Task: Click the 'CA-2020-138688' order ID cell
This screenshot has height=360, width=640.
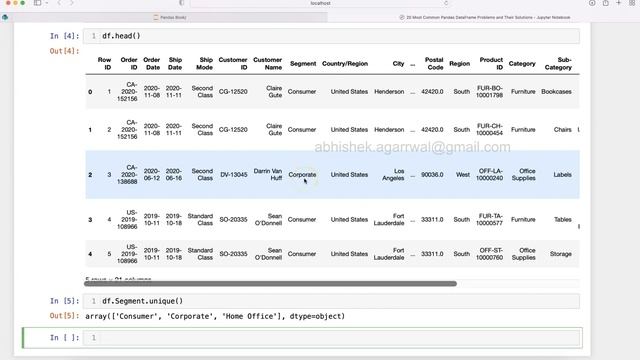Action: point(127,175)
